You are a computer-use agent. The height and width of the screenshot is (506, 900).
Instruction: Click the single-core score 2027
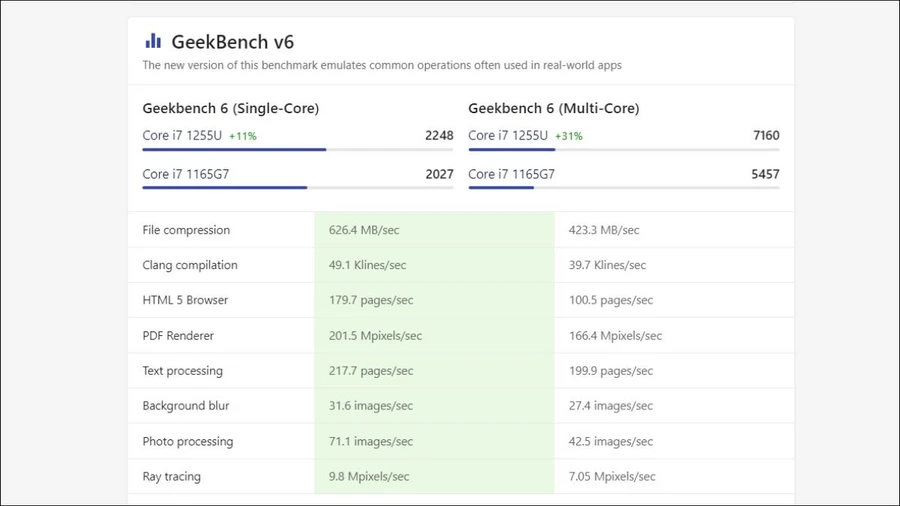(439, 174)
